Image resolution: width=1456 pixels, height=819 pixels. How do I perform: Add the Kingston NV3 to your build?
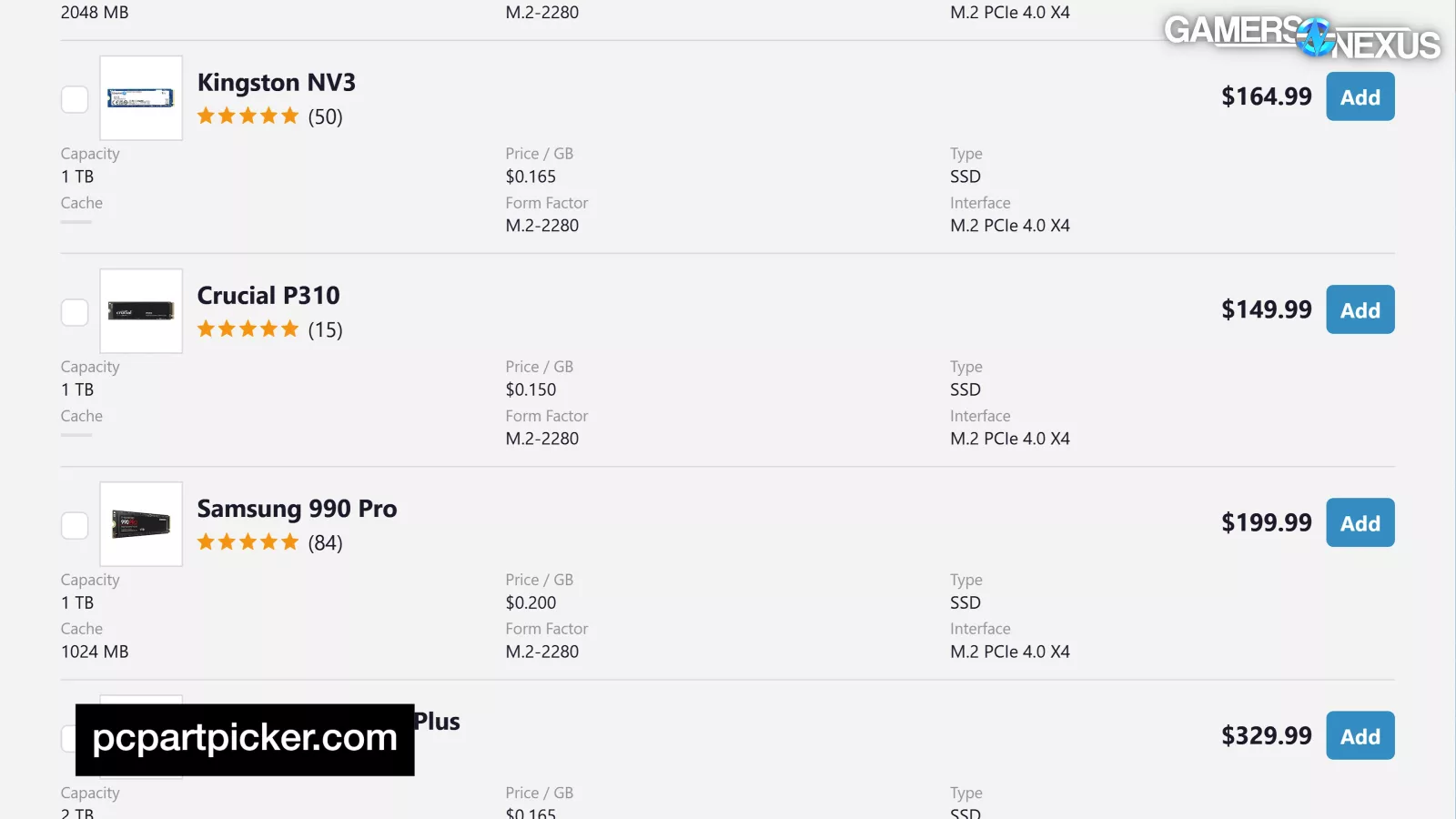coord(1360,97)
